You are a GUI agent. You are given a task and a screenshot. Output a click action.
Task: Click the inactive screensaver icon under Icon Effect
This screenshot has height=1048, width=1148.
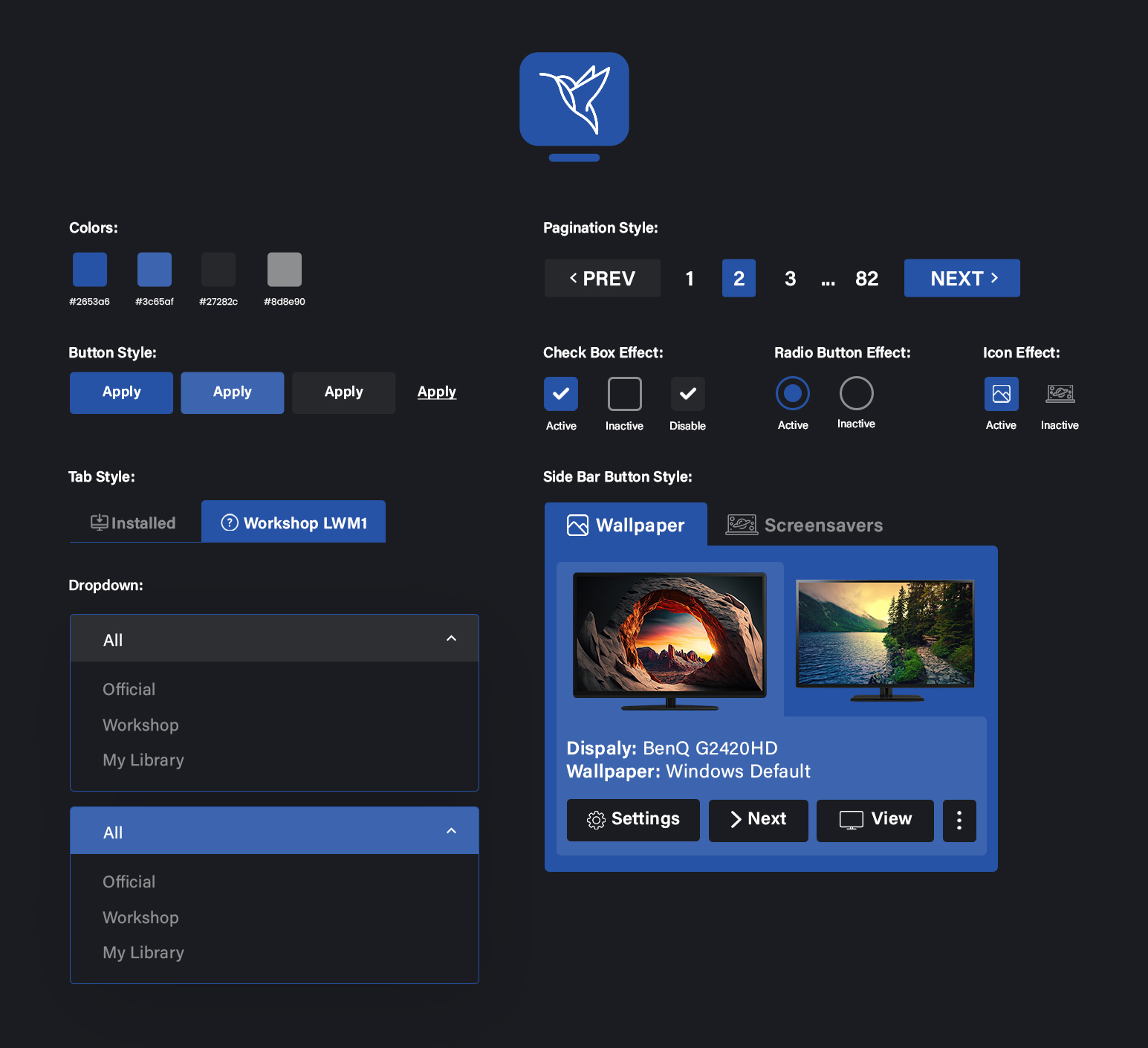pyautogui.click(x=1060, y=393)
